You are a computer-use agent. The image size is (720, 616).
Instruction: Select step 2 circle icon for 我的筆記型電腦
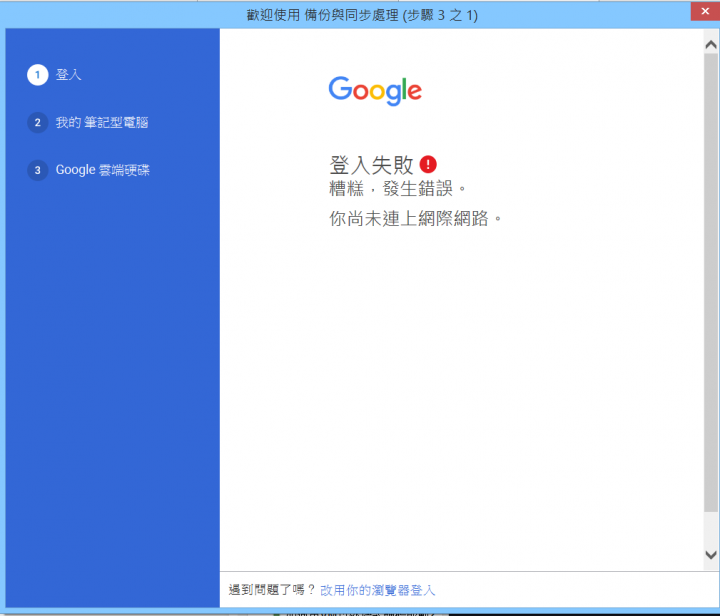pos(38,123)
